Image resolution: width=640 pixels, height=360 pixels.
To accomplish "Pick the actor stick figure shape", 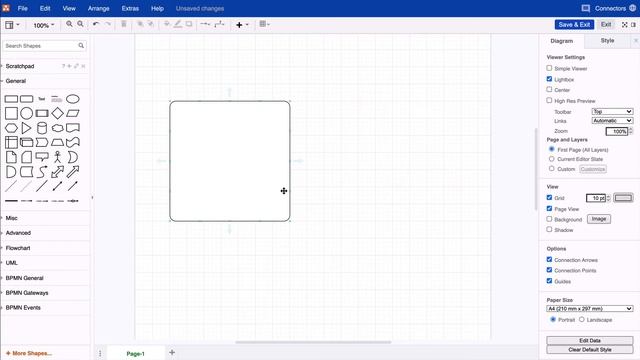I will pyautogui.click(x=58, y=157).
